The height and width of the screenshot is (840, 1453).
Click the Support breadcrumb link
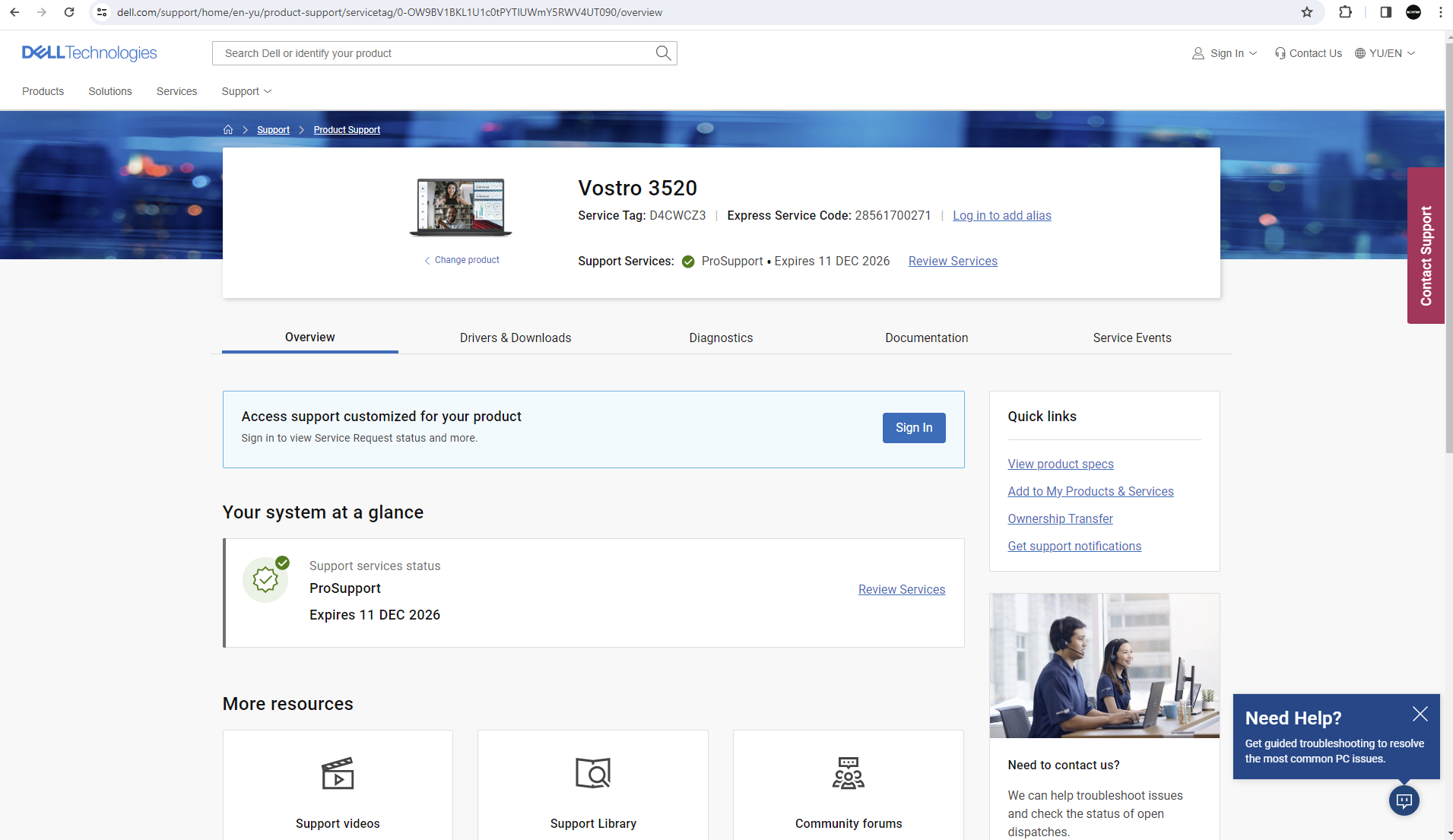273,130
